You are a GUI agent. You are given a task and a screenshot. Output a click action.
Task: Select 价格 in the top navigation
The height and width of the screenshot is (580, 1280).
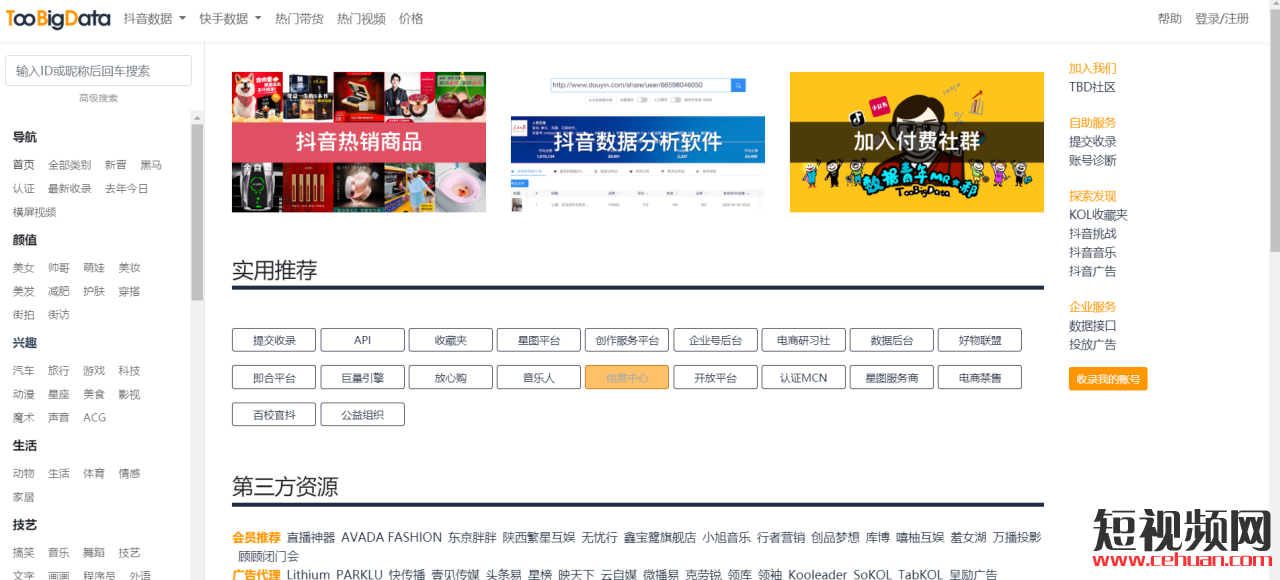click(411, 19)
